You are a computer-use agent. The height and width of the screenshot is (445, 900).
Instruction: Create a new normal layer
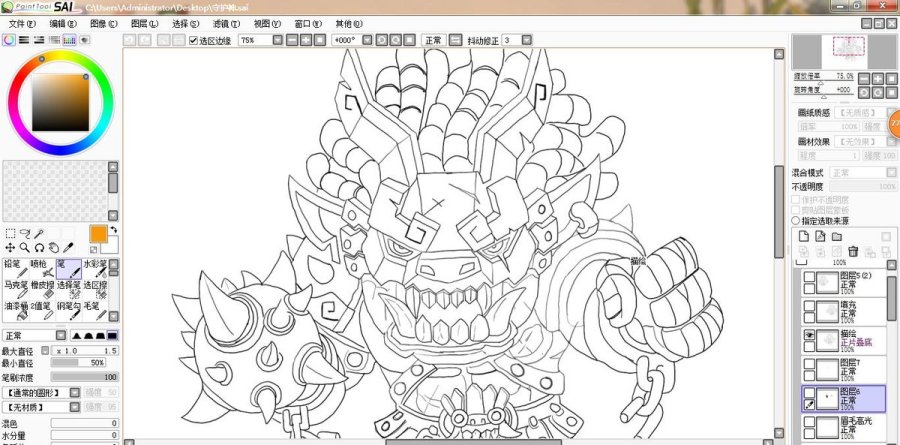point(804,236)
